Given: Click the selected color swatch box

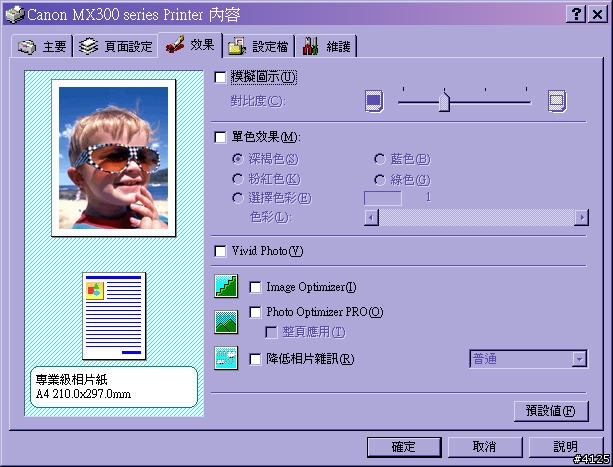Looking at the screenshot, I should pyautogui.click(x=382, y=198).
